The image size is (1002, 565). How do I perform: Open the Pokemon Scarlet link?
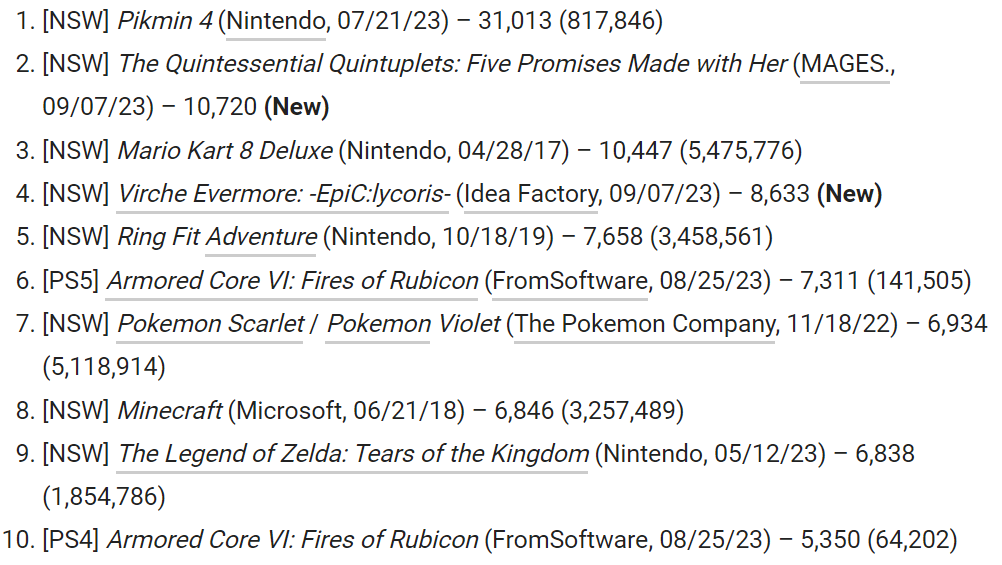[211, 324]
